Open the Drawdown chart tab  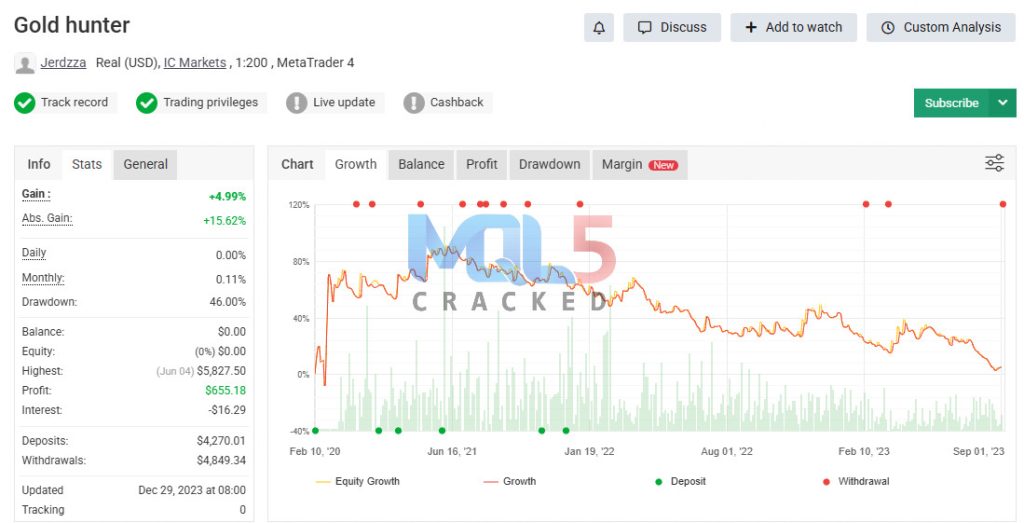(550, 165)
